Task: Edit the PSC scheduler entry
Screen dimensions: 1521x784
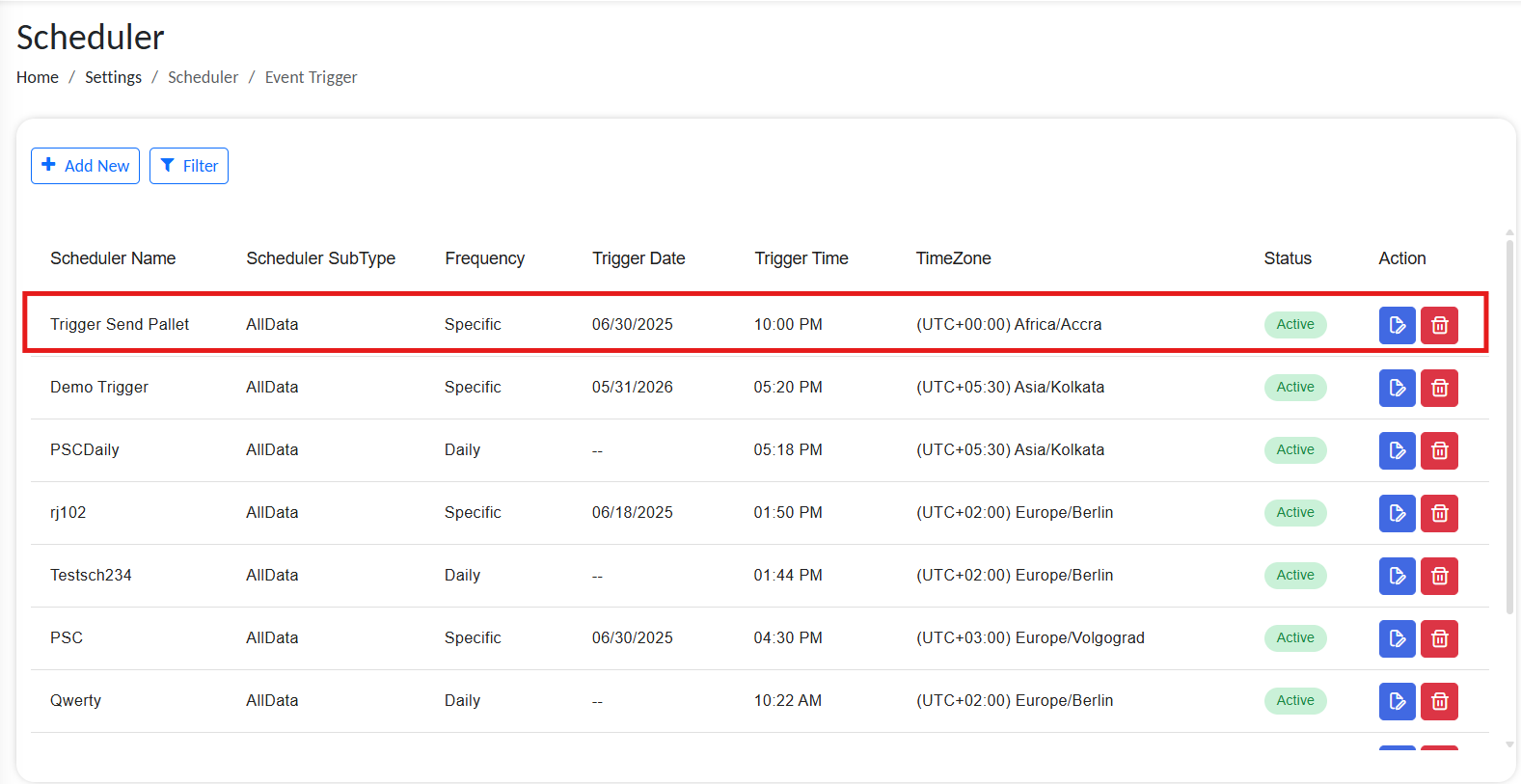Action: coord(1397,638)
